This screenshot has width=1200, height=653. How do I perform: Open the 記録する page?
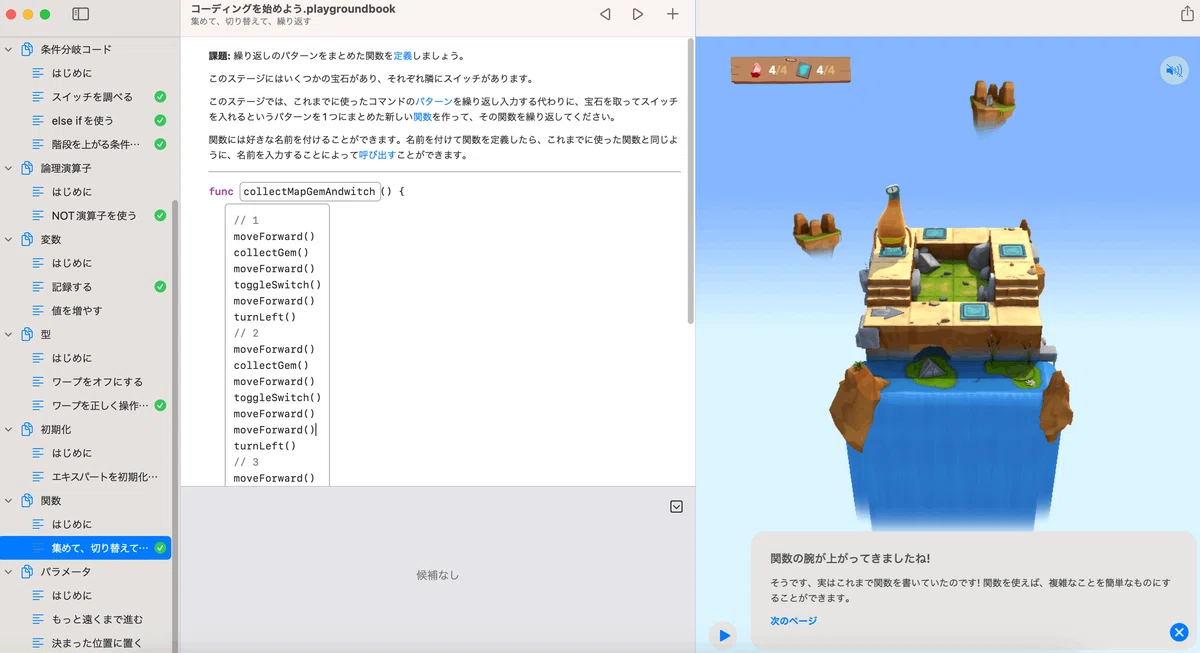point(72,286)
